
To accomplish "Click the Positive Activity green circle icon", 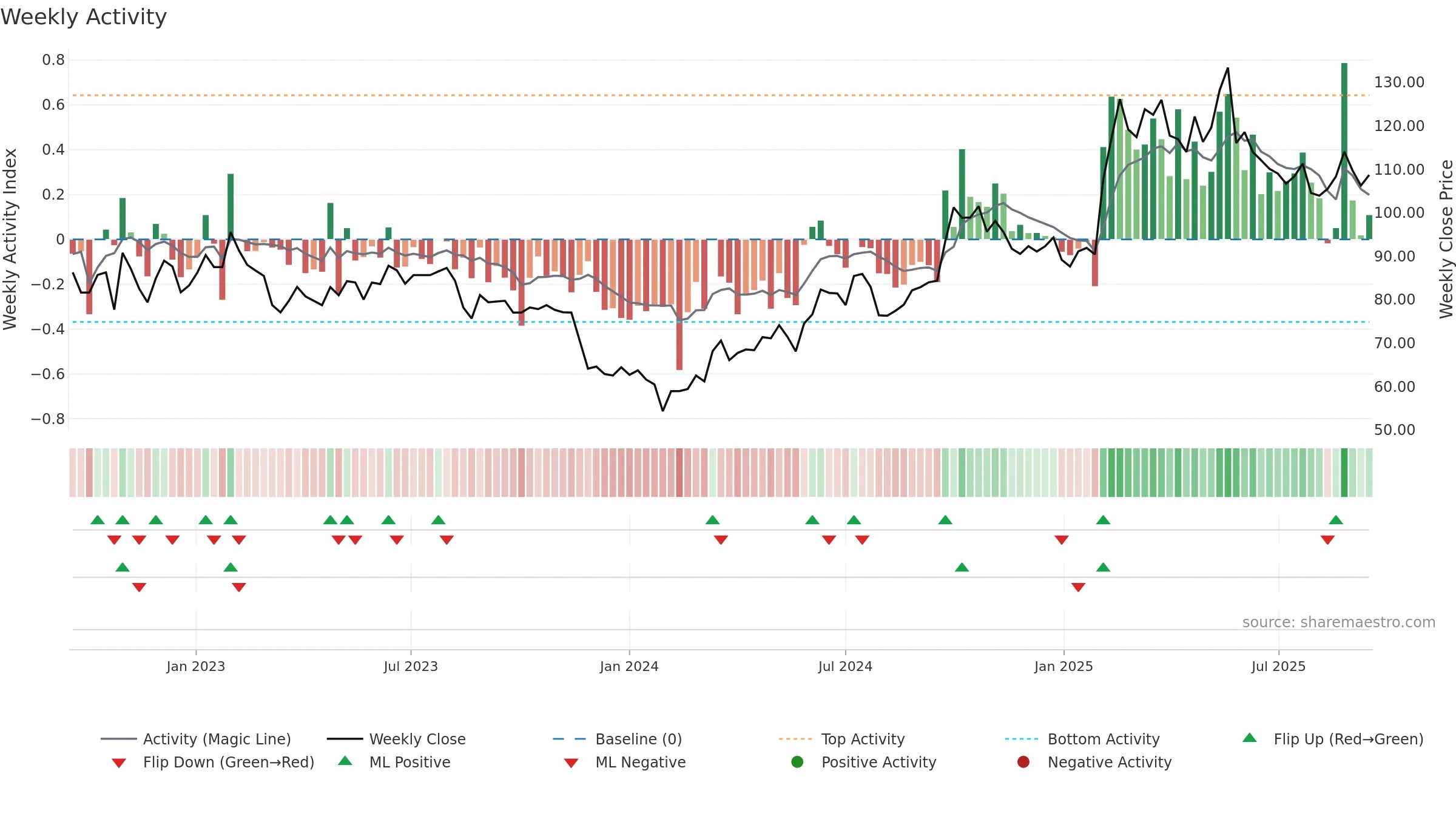I will pyautogui.click(x=797, y=762).
